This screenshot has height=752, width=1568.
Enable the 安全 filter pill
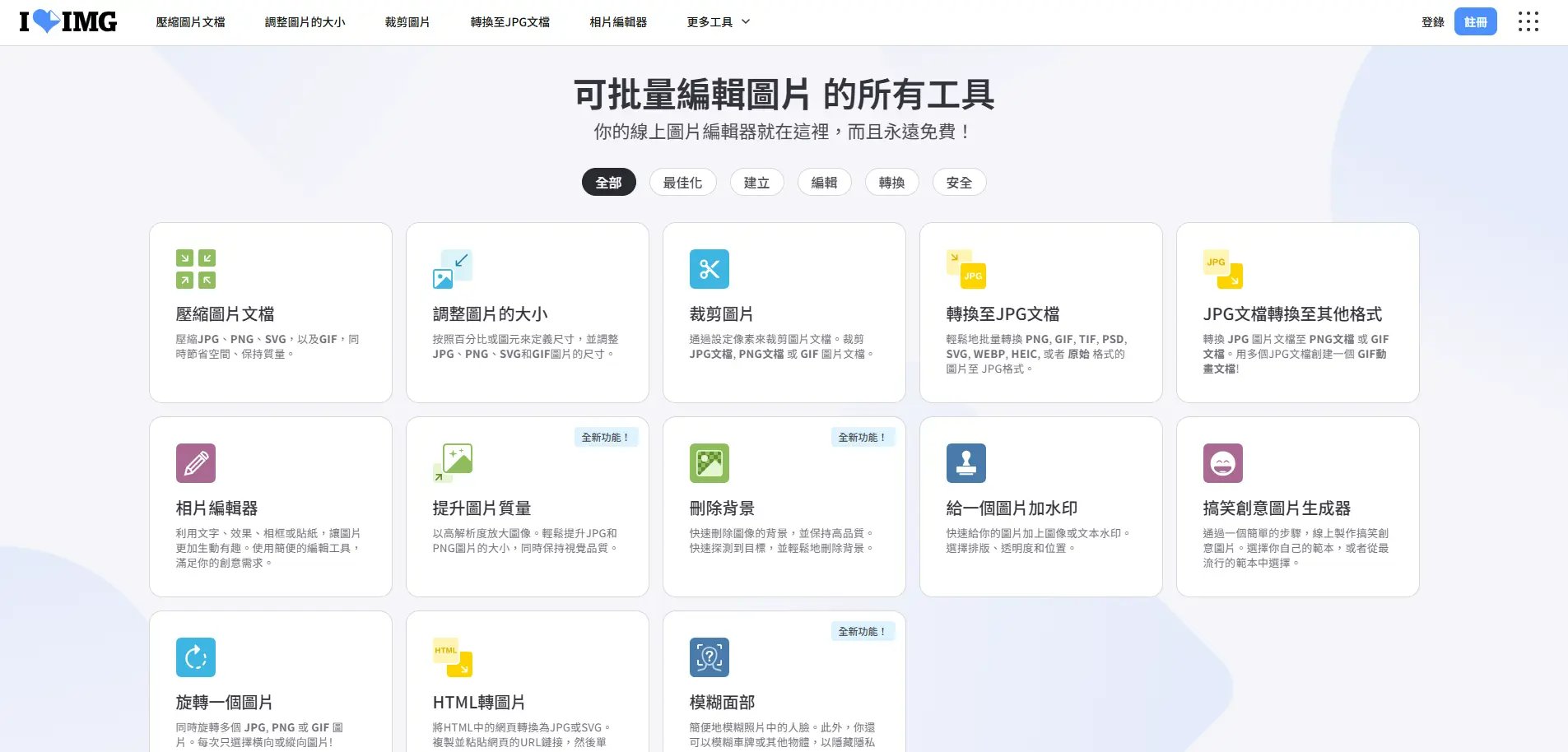958,182
